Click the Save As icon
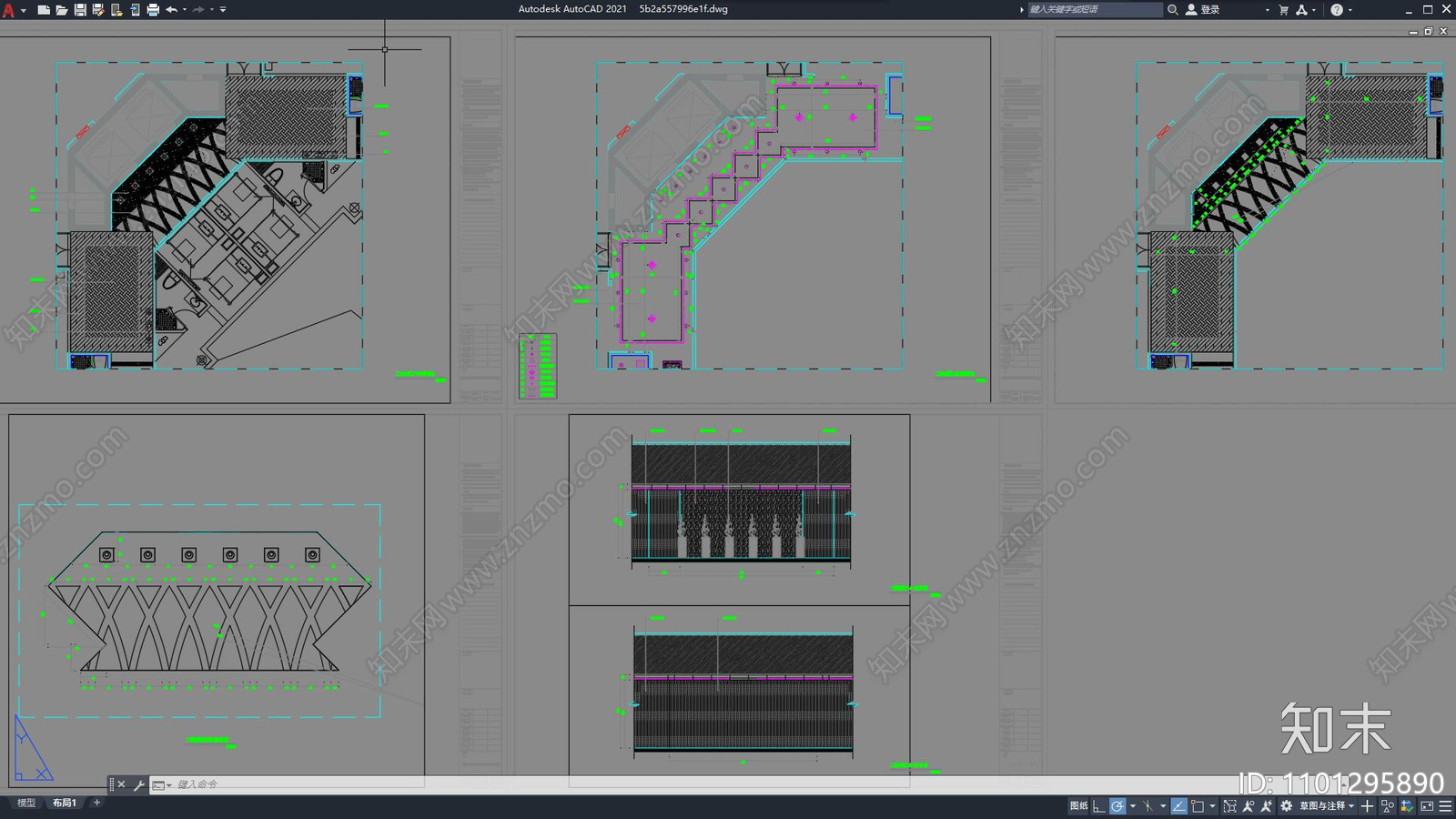 98,9
